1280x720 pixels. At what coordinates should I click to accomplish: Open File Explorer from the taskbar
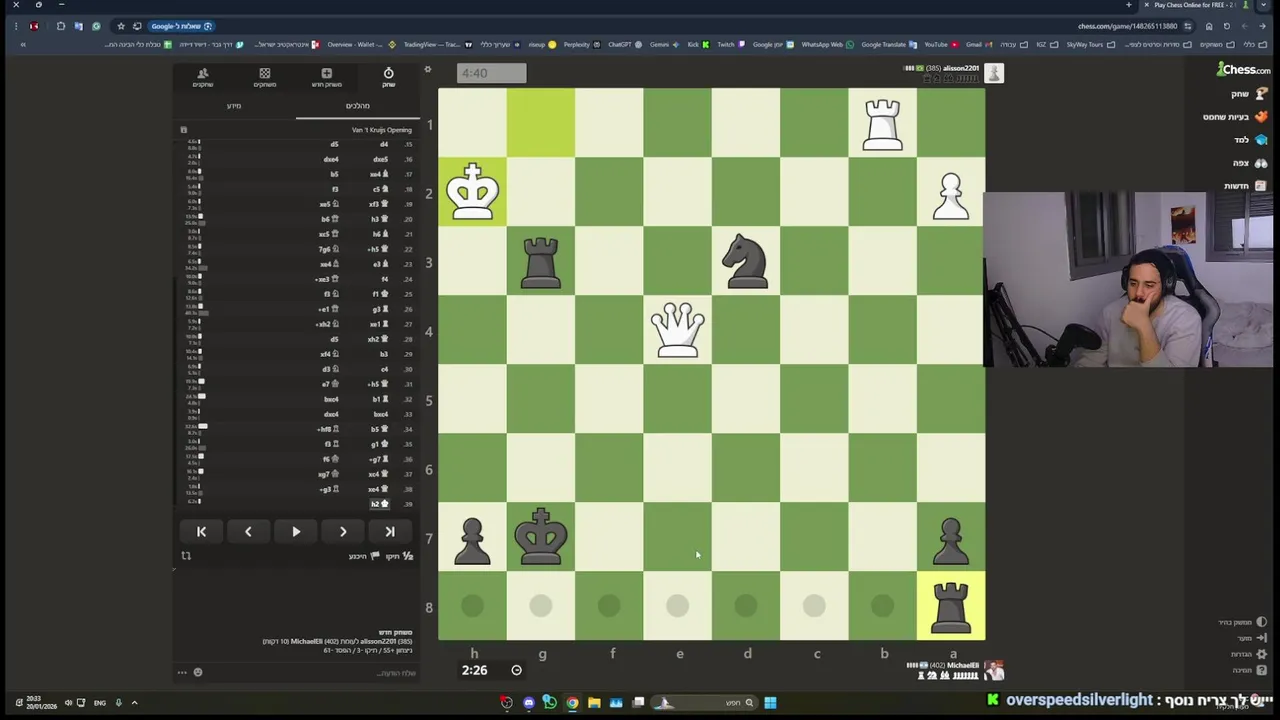click(594, 703)
